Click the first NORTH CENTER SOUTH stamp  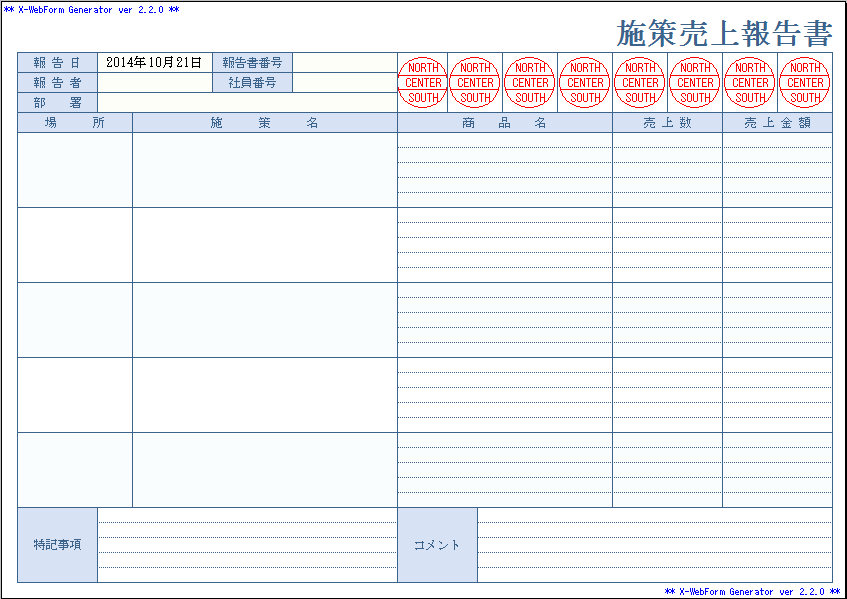click(x=423, y=82)
